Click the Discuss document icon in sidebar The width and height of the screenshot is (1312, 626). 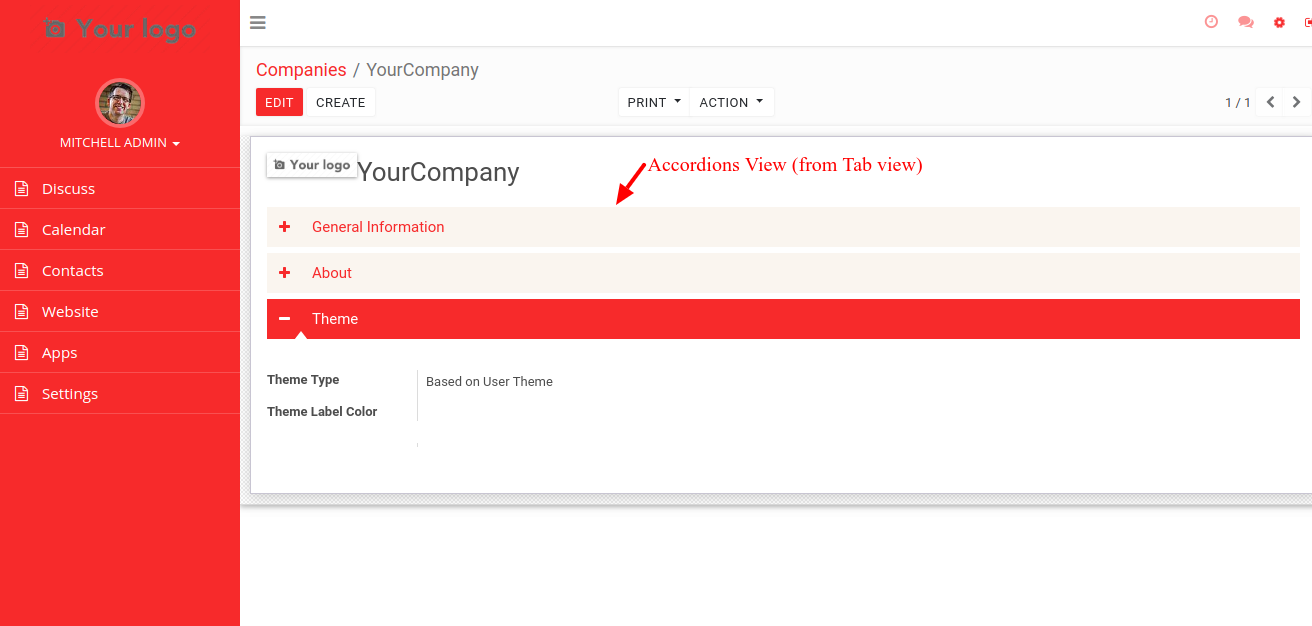click(21, 188)
